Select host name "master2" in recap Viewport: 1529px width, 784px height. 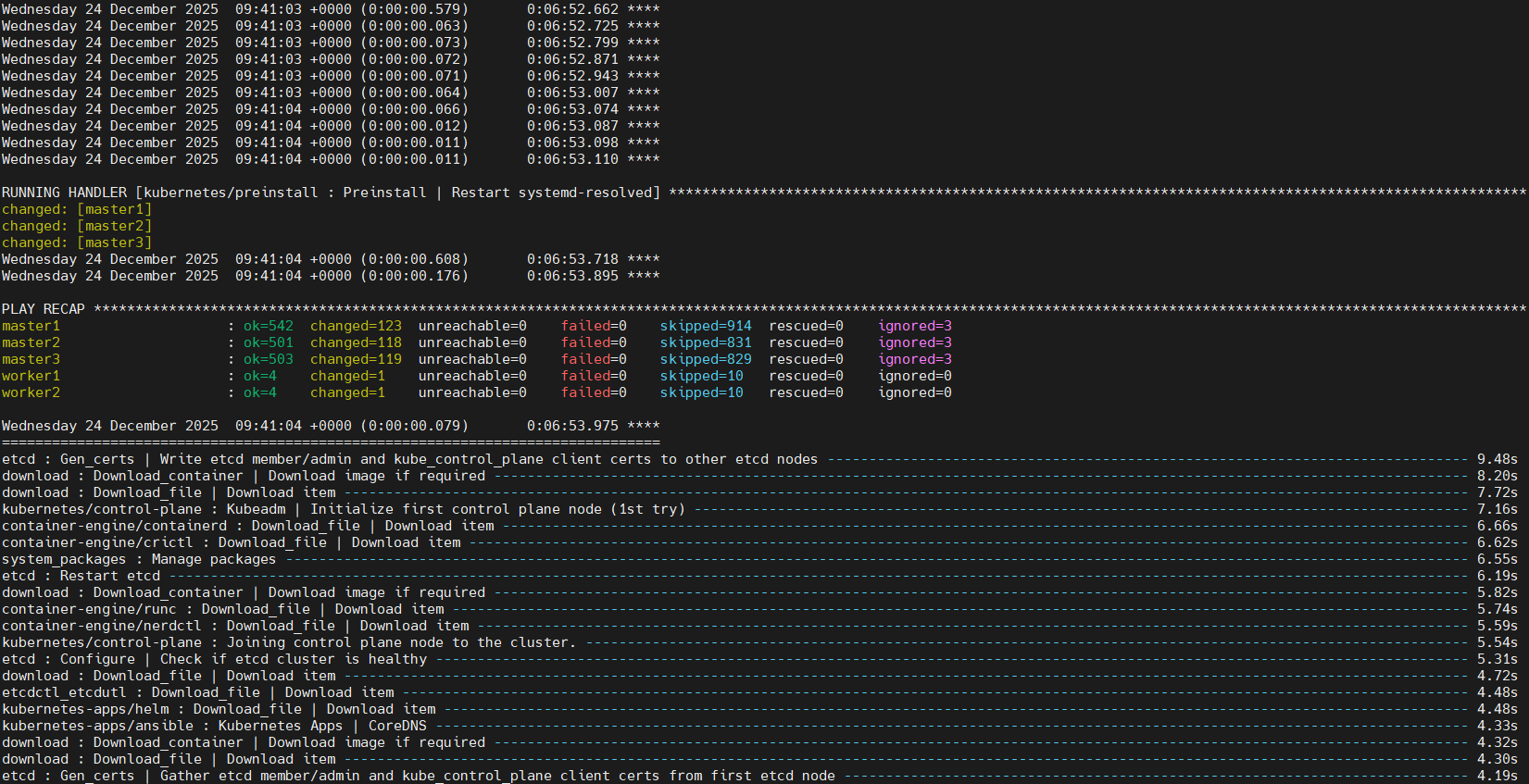coord(31,342)
